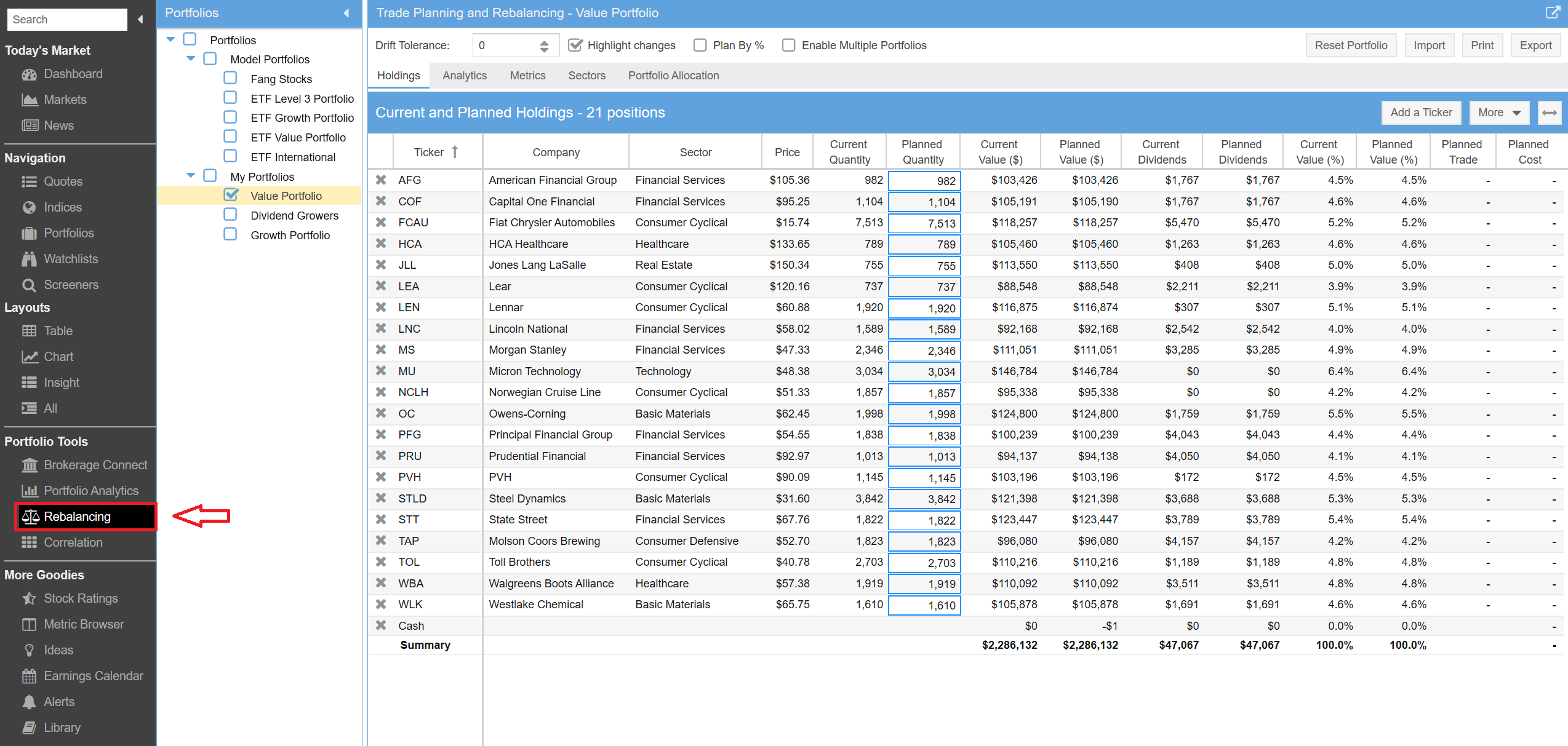Select the Chart layout icon
This screenshot has height=746, width=1568.
pyautogui.click(x=29, y=357)
